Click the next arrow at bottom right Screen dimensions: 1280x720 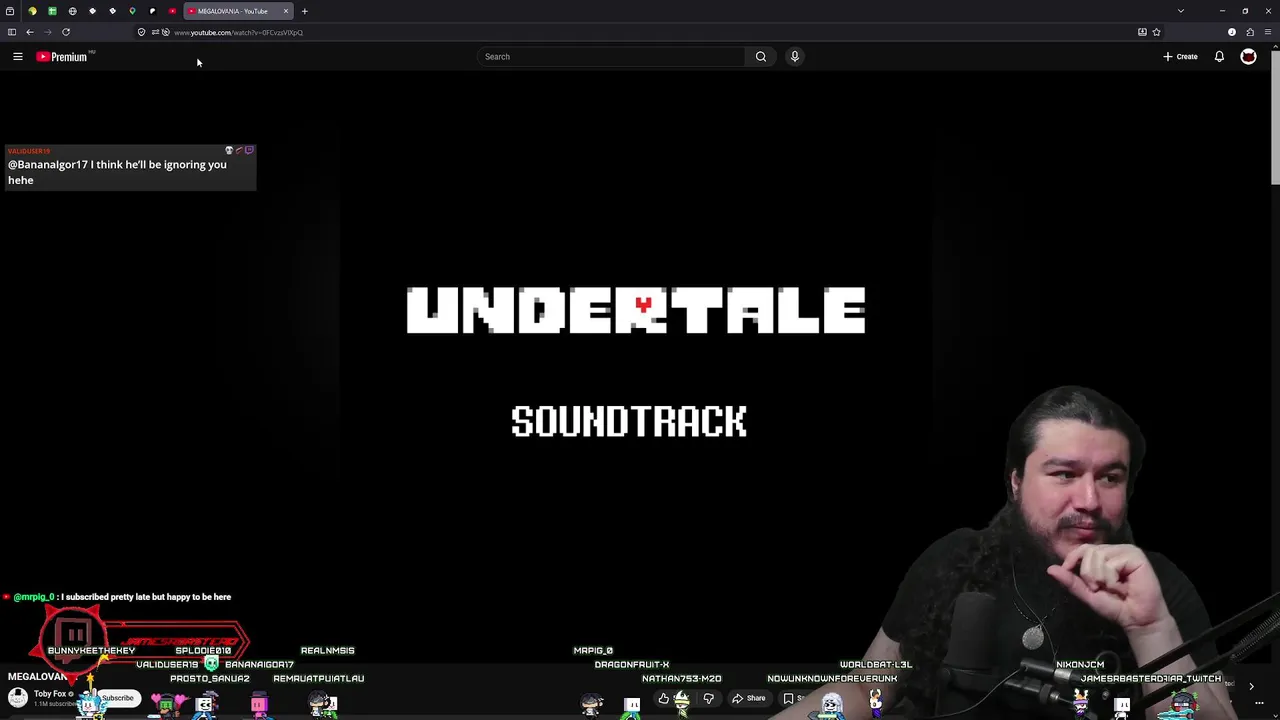tap(1251, 687)
